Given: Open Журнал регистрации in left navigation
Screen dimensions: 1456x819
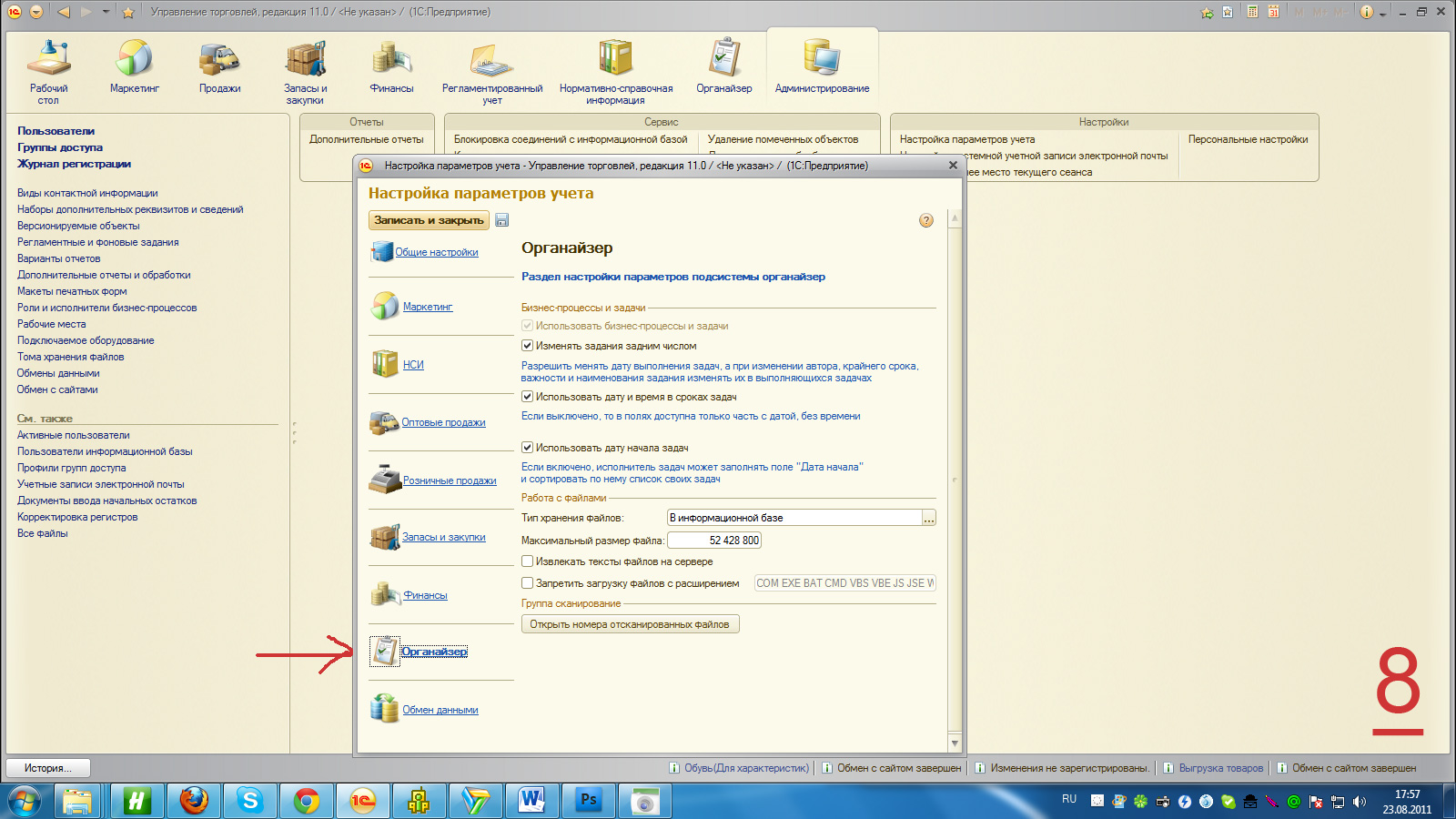Looking at the screenshot, I should (74, 164).
